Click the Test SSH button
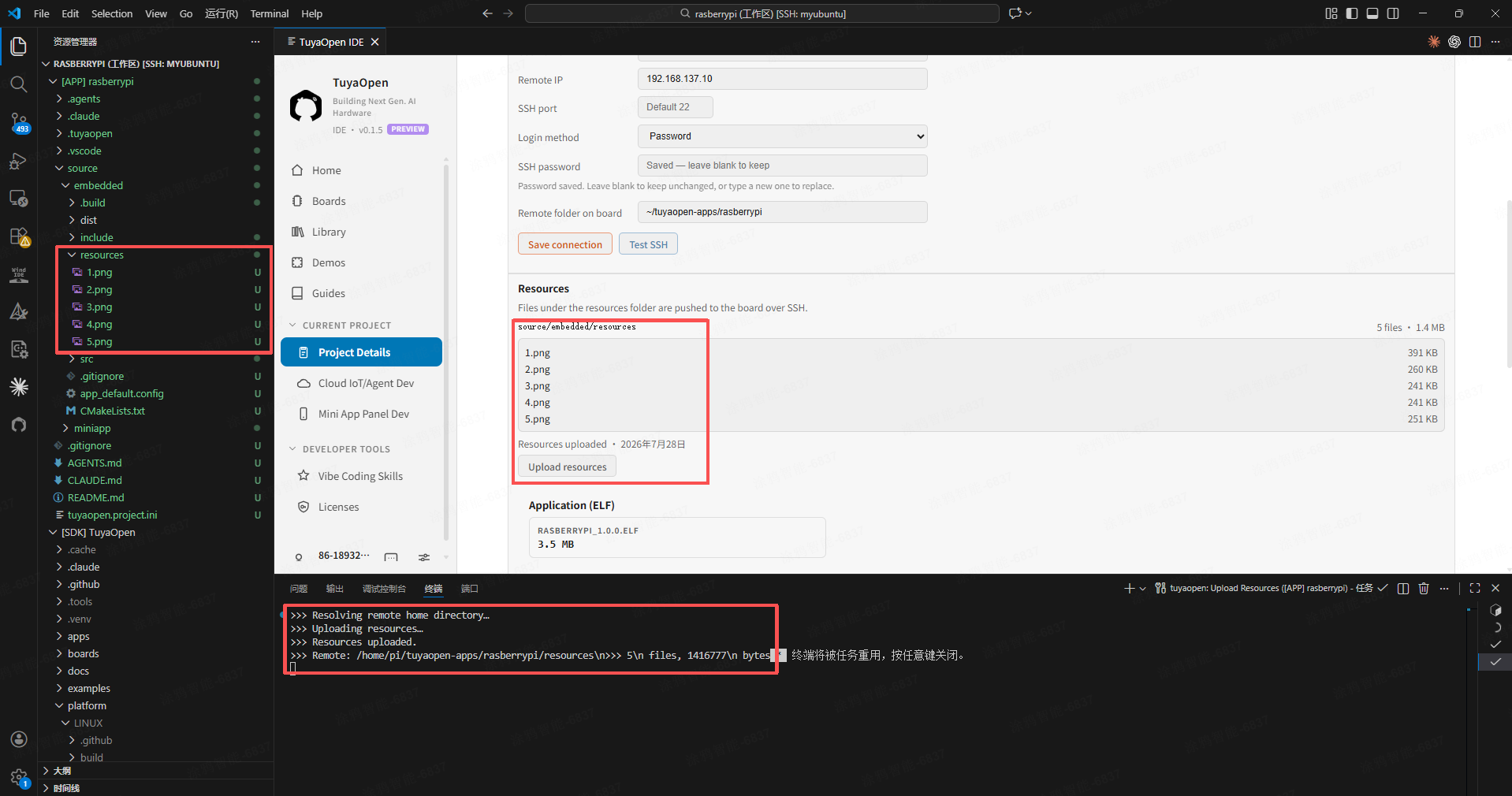1512x796 pixels. pos(648,244)
